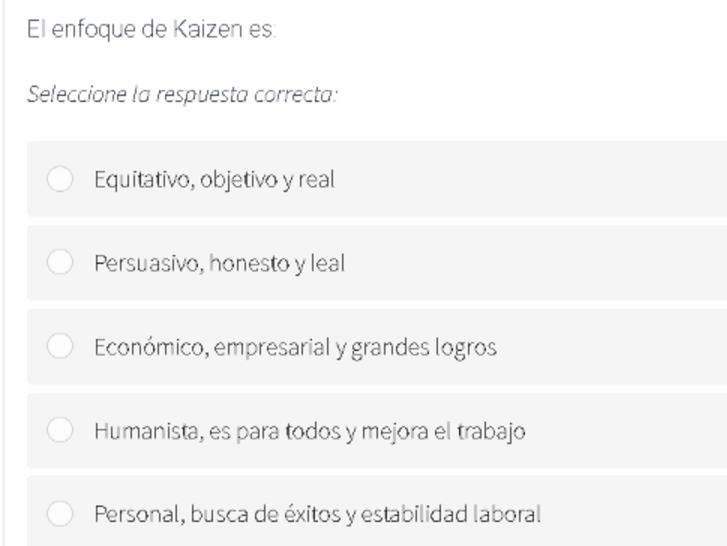Click the text 'Humanista, es para todos y mejora el trabajo'

(310, 431)
